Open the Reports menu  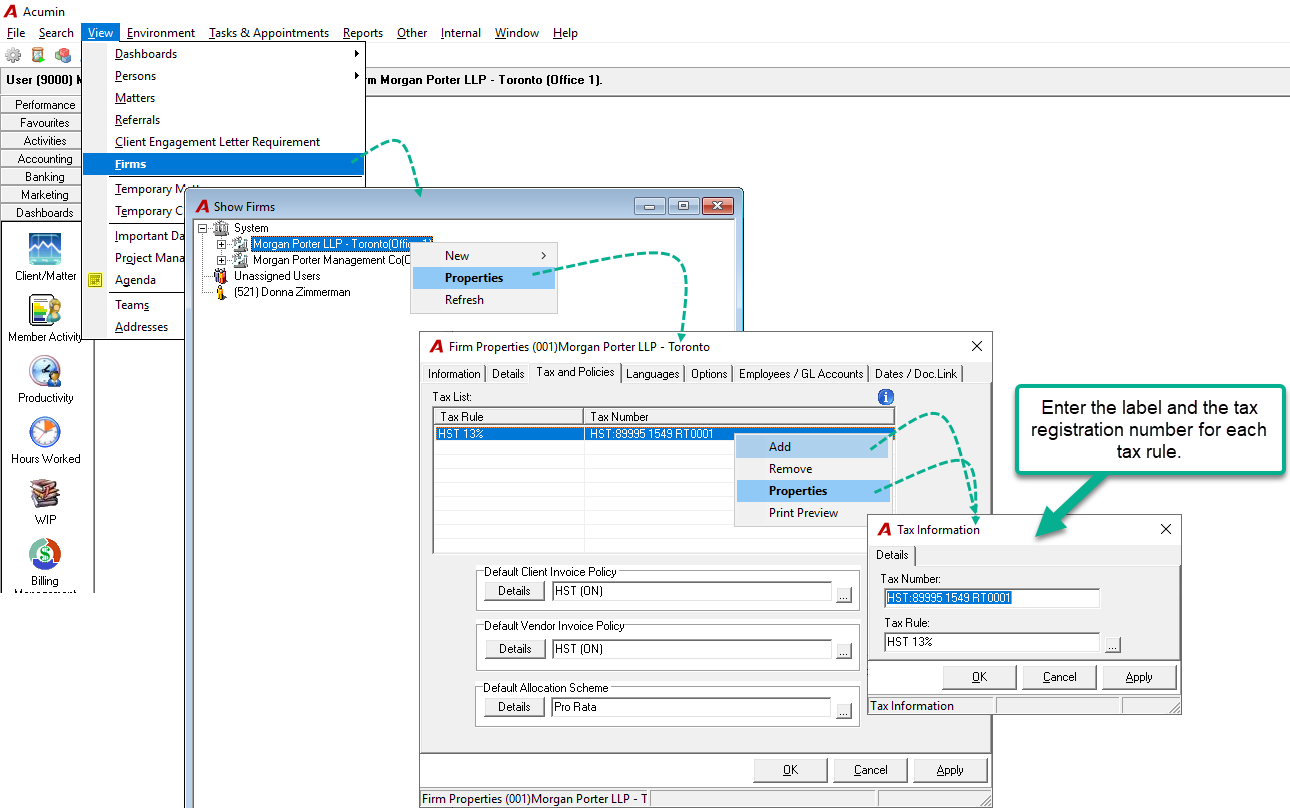pyautogui.click(x=363, y=33)
